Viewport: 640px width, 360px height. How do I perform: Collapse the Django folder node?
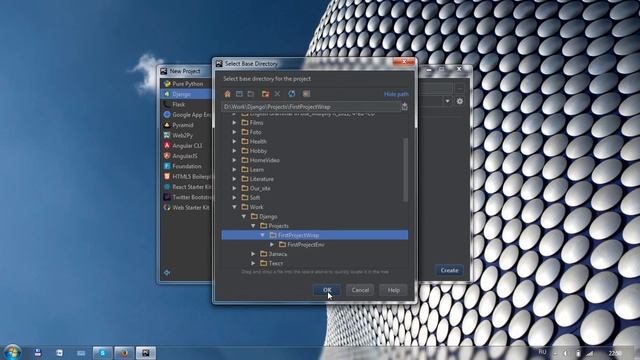244,216
